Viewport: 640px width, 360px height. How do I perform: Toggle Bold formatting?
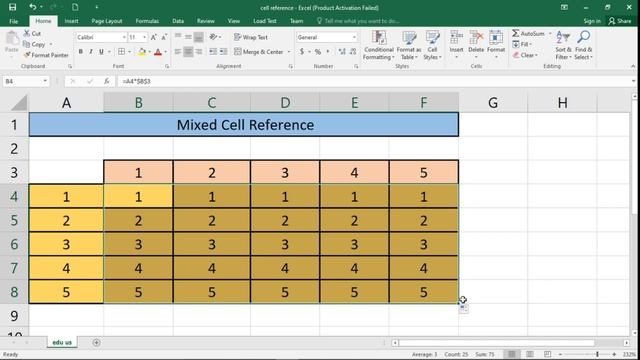click(80, 52)
